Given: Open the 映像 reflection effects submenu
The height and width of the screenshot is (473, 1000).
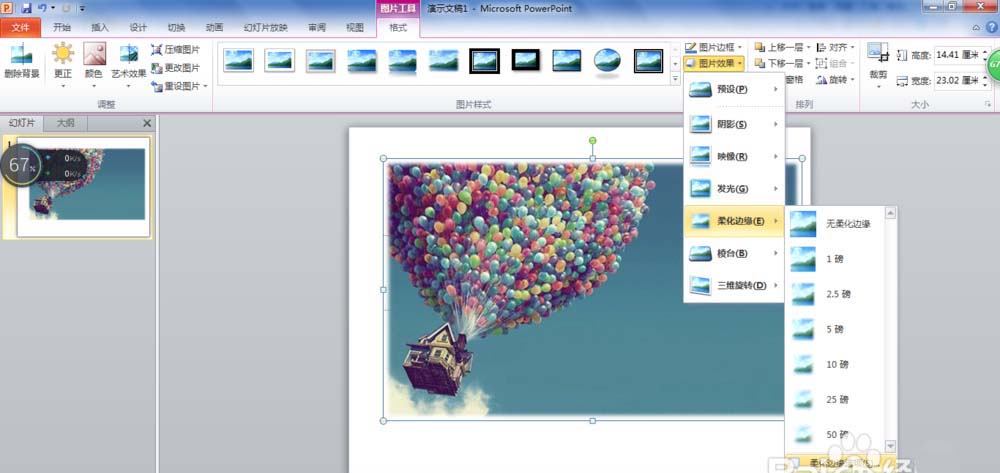Looking at the screenshot, I should [x=733, y=156].
